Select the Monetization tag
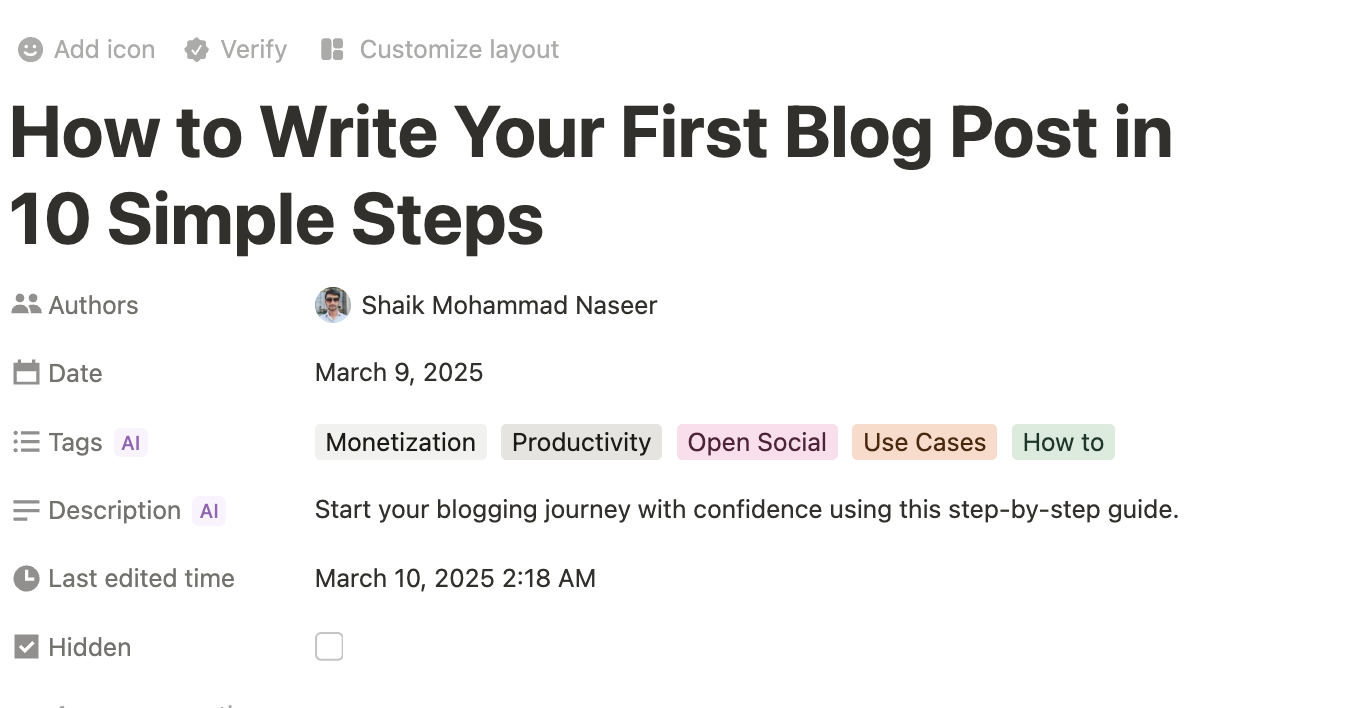 (x=401, y=442)
